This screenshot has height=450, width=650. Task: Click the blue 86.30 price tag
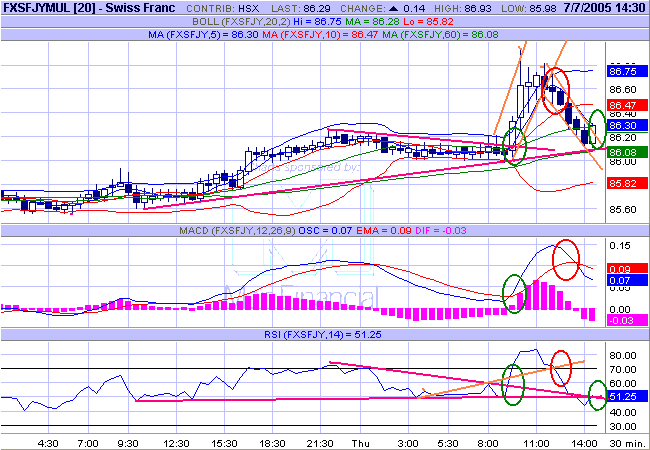click(626, 125)
